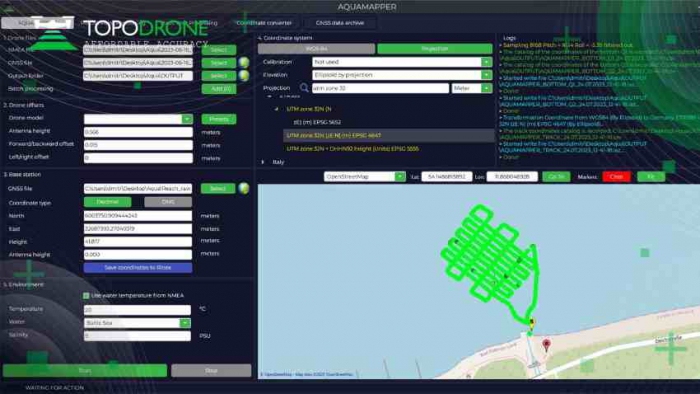This screenshot has height=394, width=700.
Task: Click the OpenStreetMap attribution link on map
Action: [308, 374]
